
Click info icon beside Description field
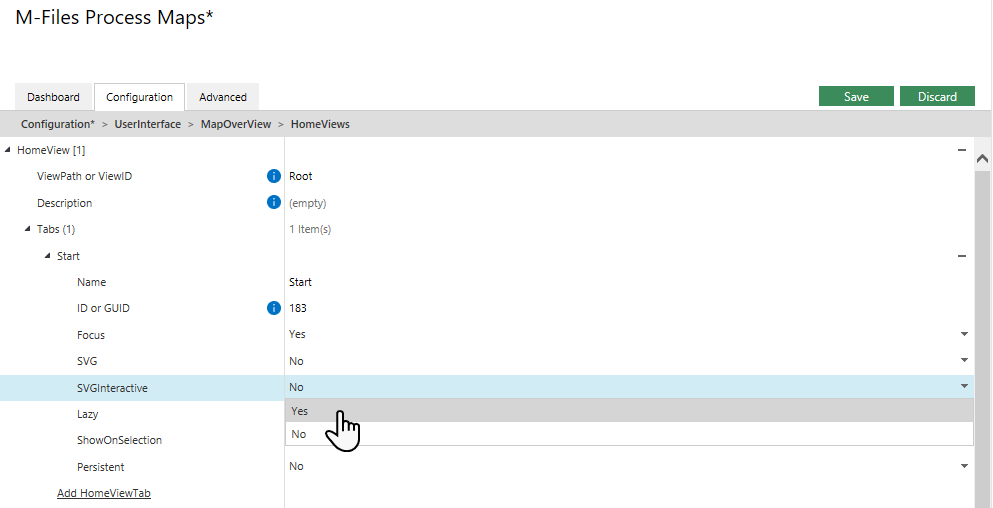click(x=274, y=203)
